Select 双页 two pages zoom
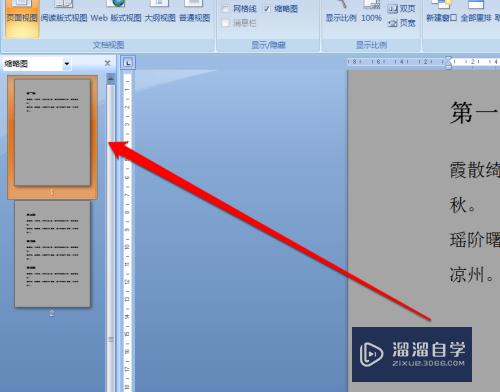500x392 pixels. 402,9
